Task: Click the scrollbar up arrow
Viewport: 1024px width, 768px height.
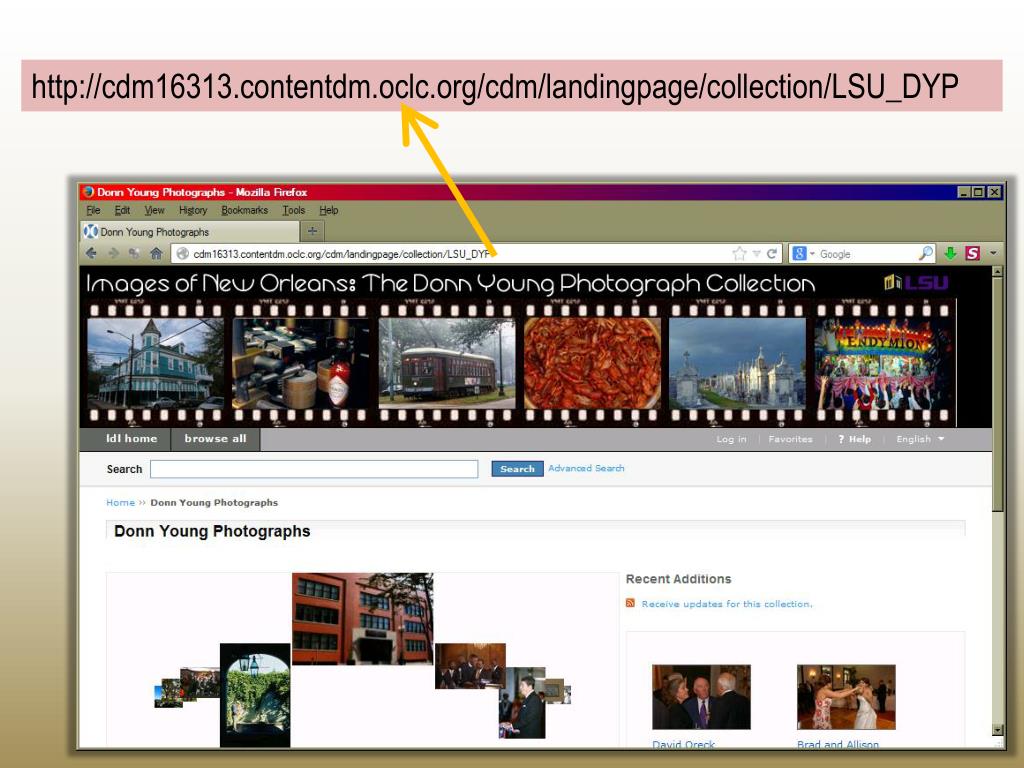Action: pyautogui.click(x=997, y=272)
